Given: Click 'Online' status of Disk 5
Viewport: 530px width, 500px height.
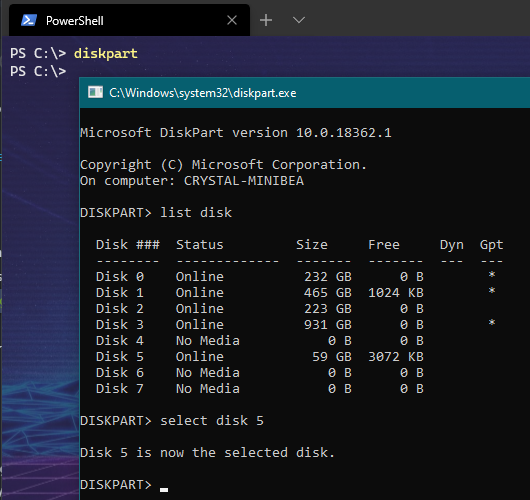Looking at the screenshot, I should 200,357.
